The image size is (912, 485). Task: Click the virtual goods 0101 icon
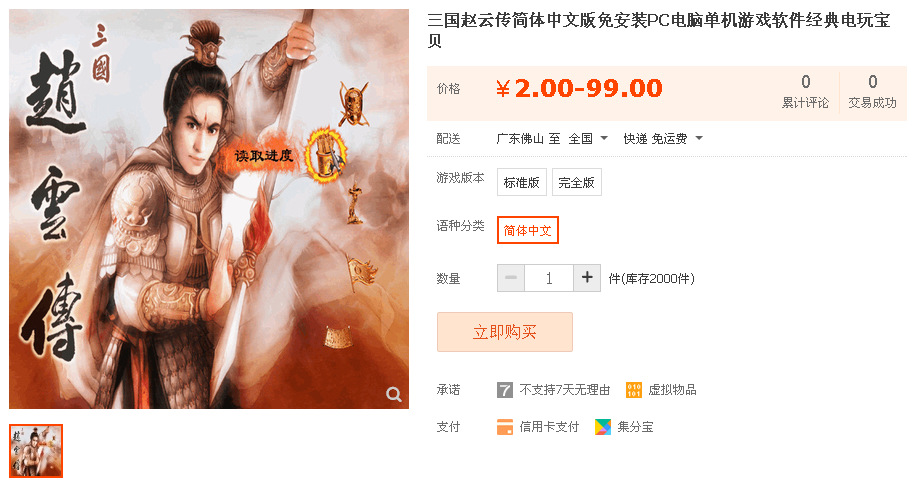[634, 390]
